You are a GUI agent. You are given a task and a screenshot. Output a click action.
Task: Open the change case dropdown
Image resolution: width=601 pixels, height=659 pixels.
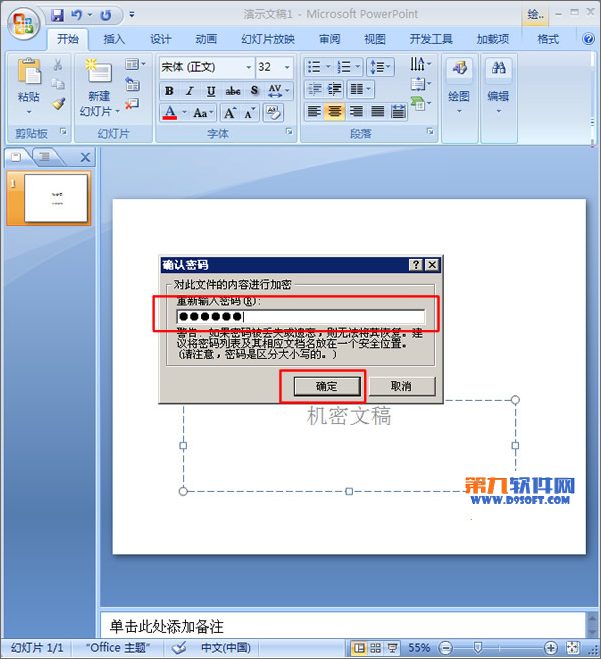click(203, 113)
